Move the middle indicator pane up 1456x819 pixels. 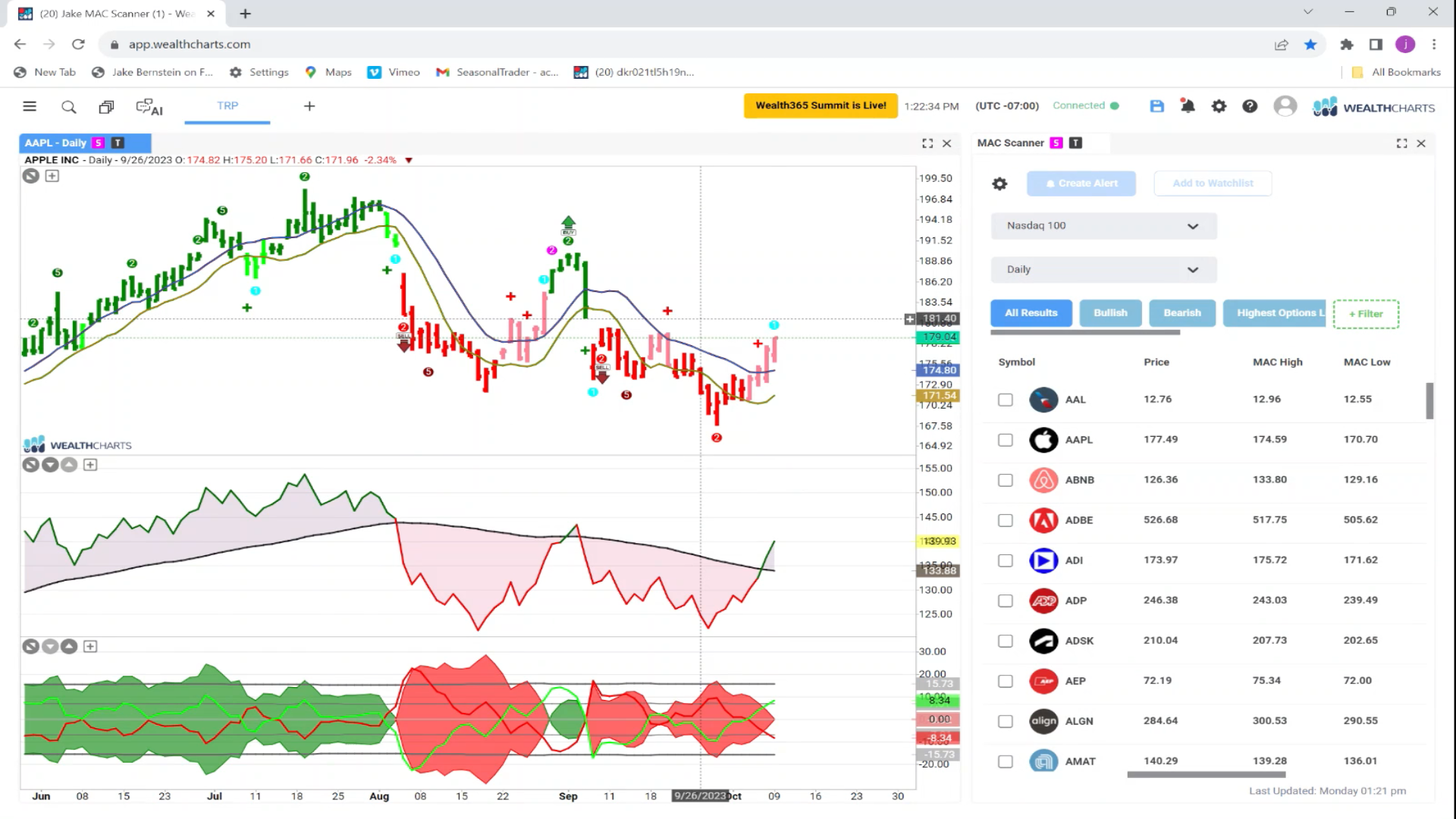pyautogui.click(x=69, y=465)
